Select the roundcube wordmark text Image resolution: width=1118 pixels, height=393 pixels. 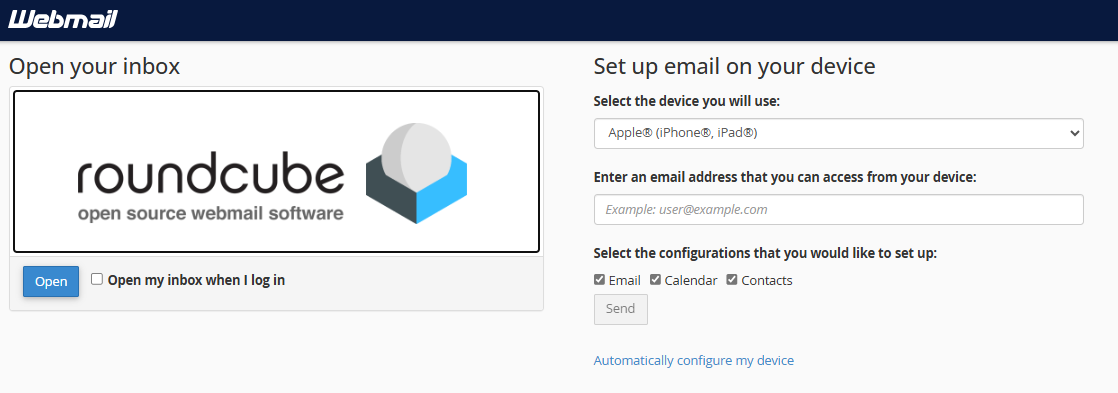pyautogui.click(x=211, y=177)
